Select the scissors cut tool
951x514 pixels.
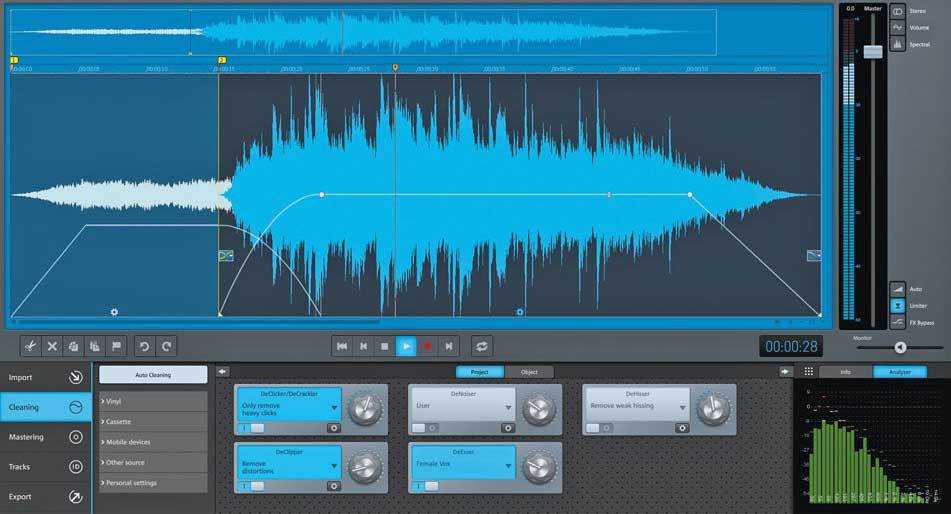(30, 347)
